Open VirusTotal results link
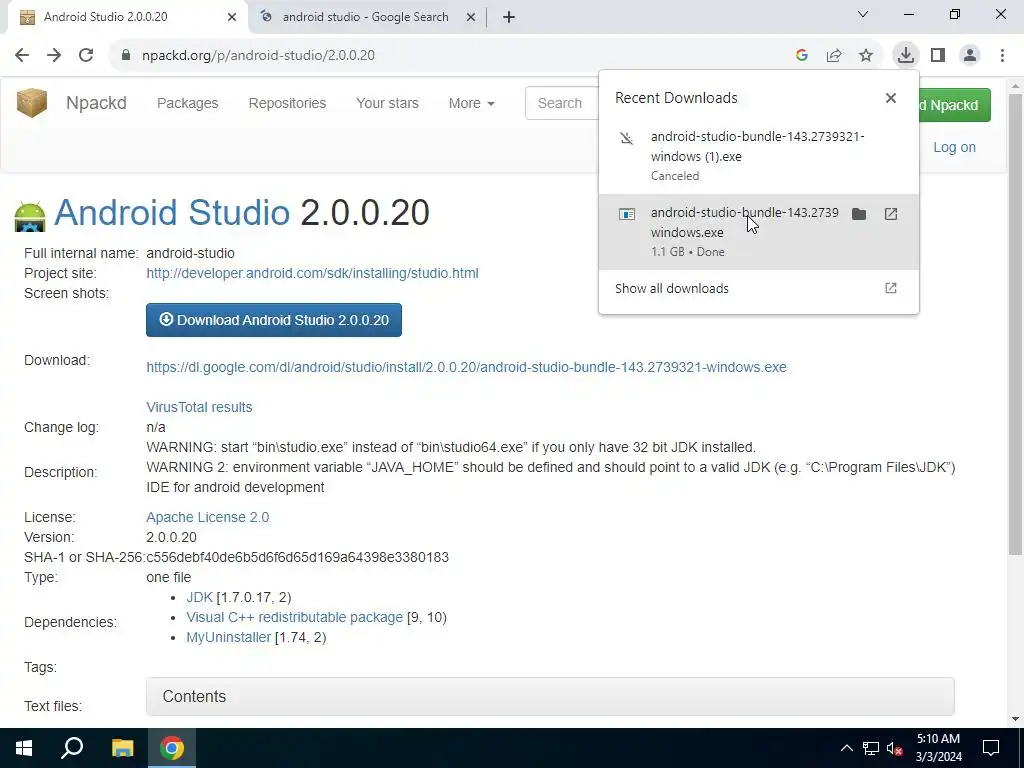The width and height of the screenshot is (1024, 768). 199,407
